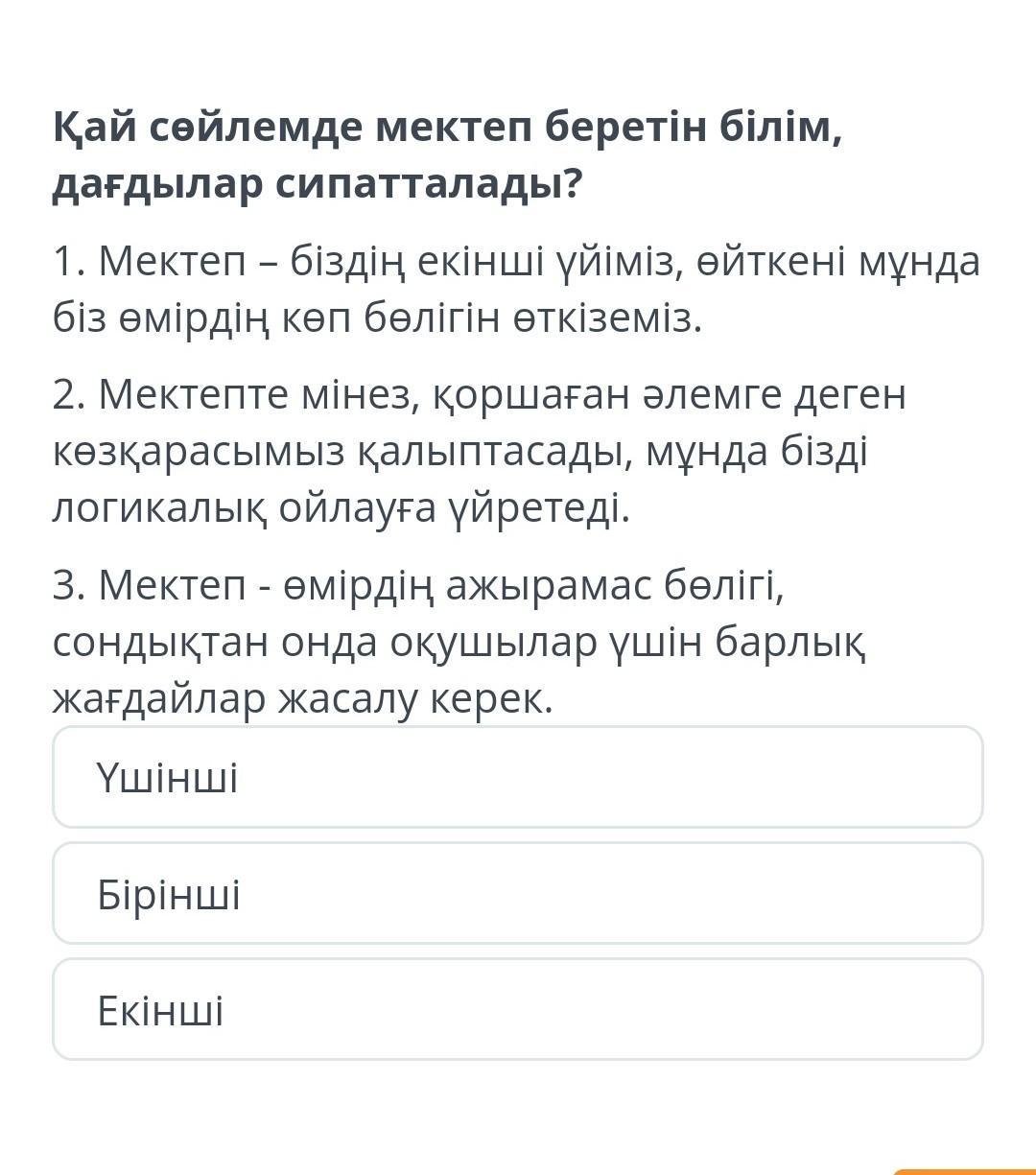Click the phrase 'жағдайлар жасалу керек'
The width and height of the screenshot is (1036, 1175).
pyautogui.click(x=303, y=699)
